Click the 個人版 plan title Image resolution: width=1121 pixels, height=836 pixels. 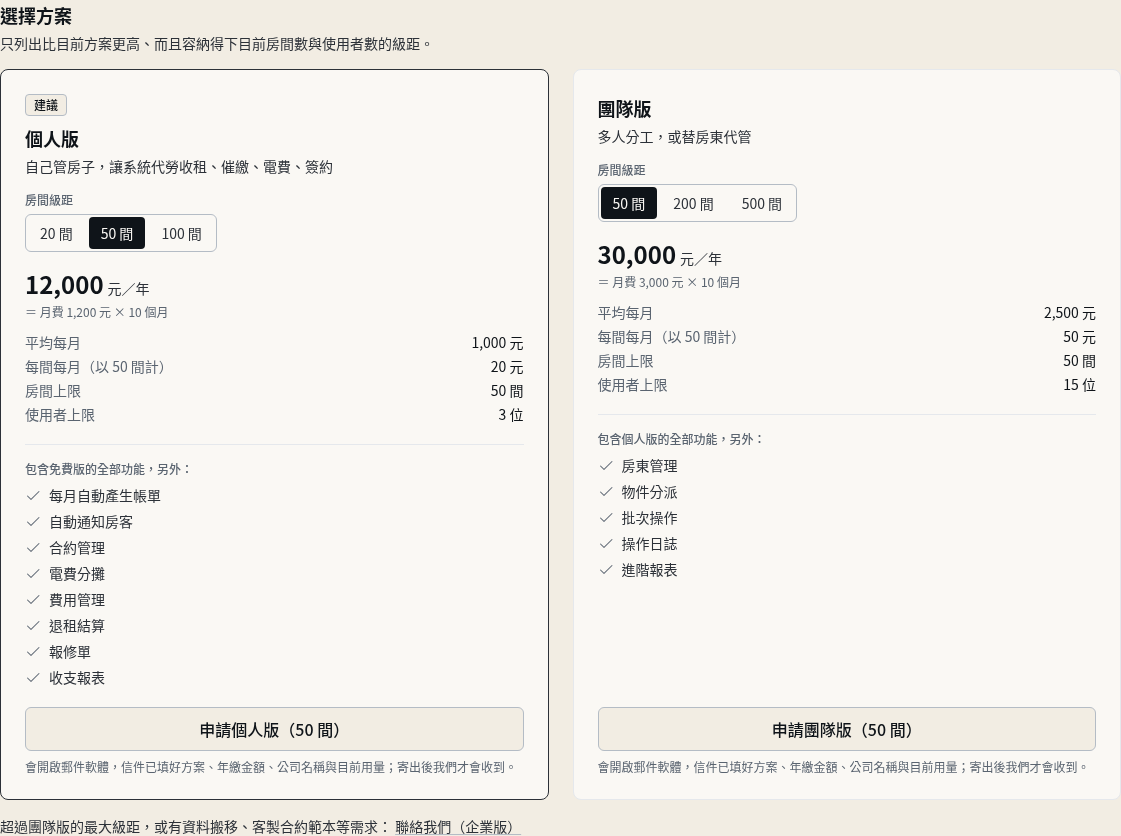tap(52, 139)
